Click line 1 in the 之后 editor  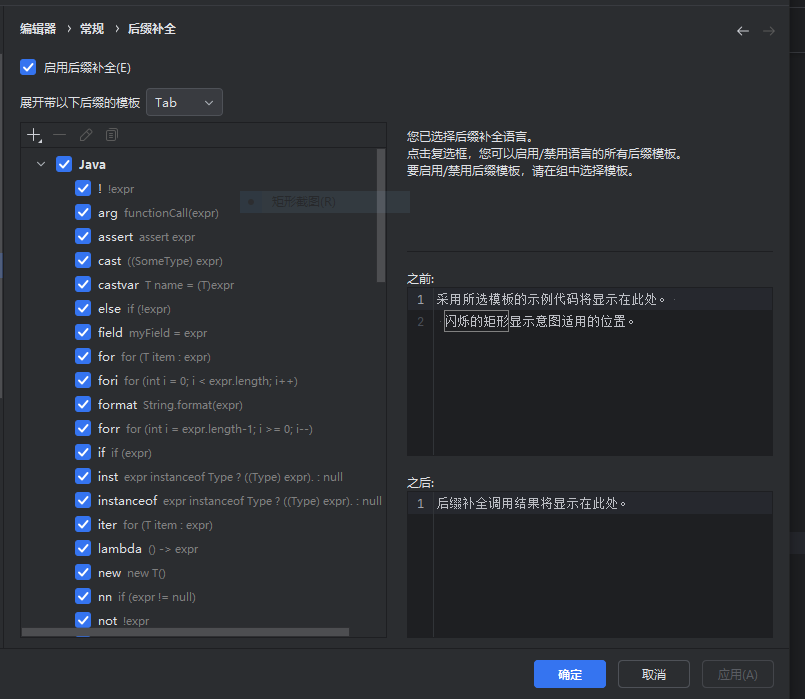coord(590,503)
